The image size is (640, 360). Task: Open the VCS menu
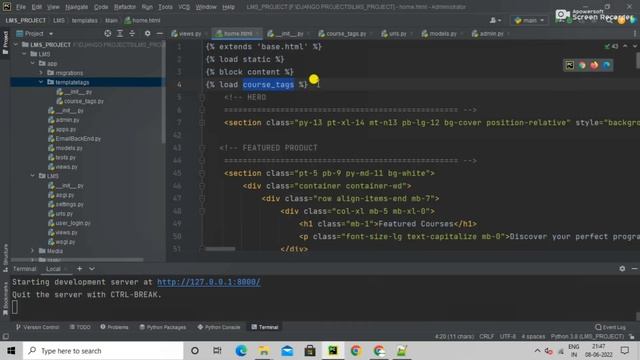coord(184,7)
